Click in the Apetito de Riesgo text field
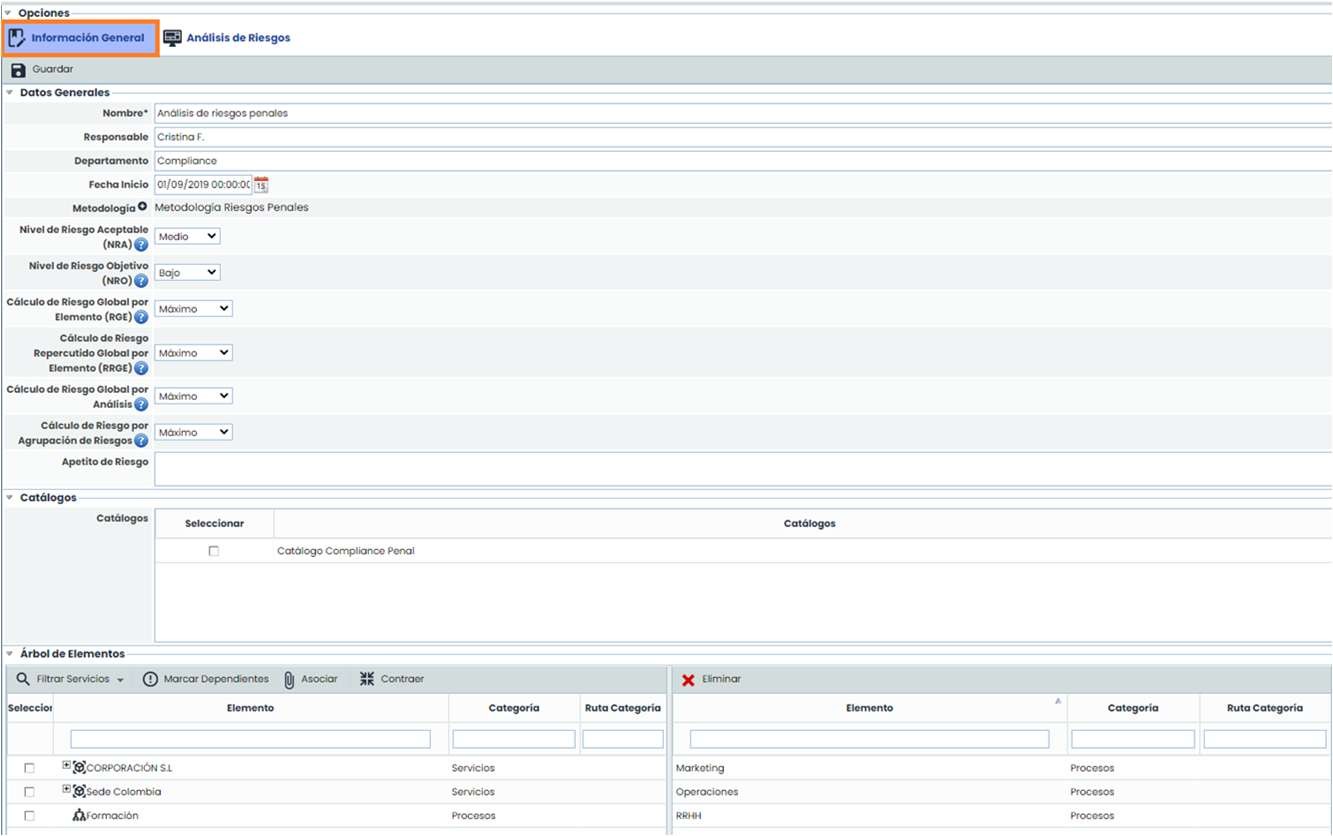The width and height of the screenshot is (1333, 836). (740, 470)
